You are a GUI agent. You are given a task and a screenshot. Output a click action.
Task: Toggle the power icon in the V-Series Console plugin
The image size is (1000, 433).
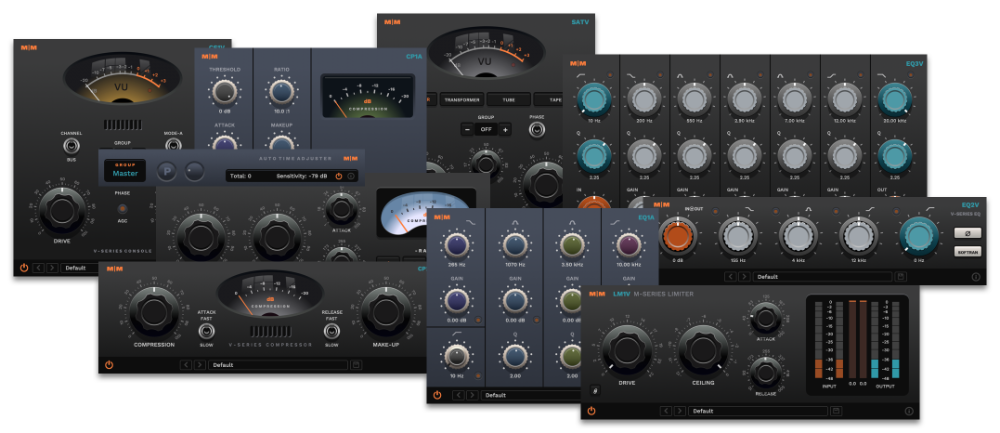coord(24,268)
